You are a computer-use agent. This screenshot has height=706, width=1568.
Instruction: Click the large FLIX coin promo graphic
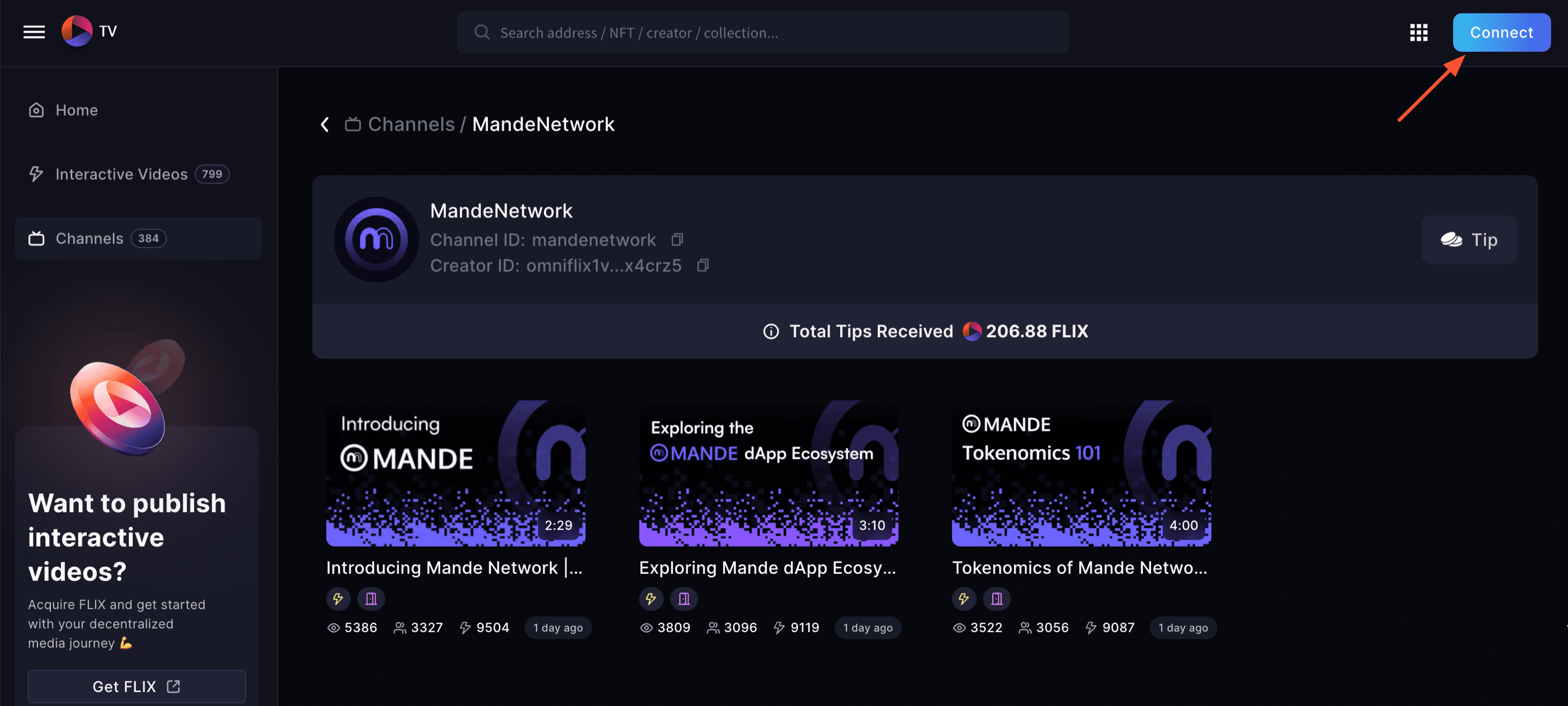click(x=126, y=397)
